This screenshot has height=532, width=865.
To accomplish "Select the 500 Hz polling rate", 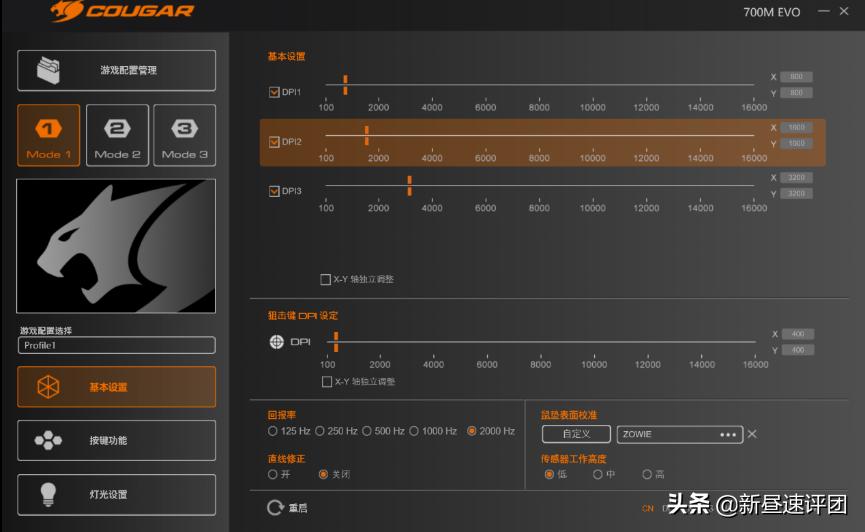I will pyautogui.click(x=367, y=431).
